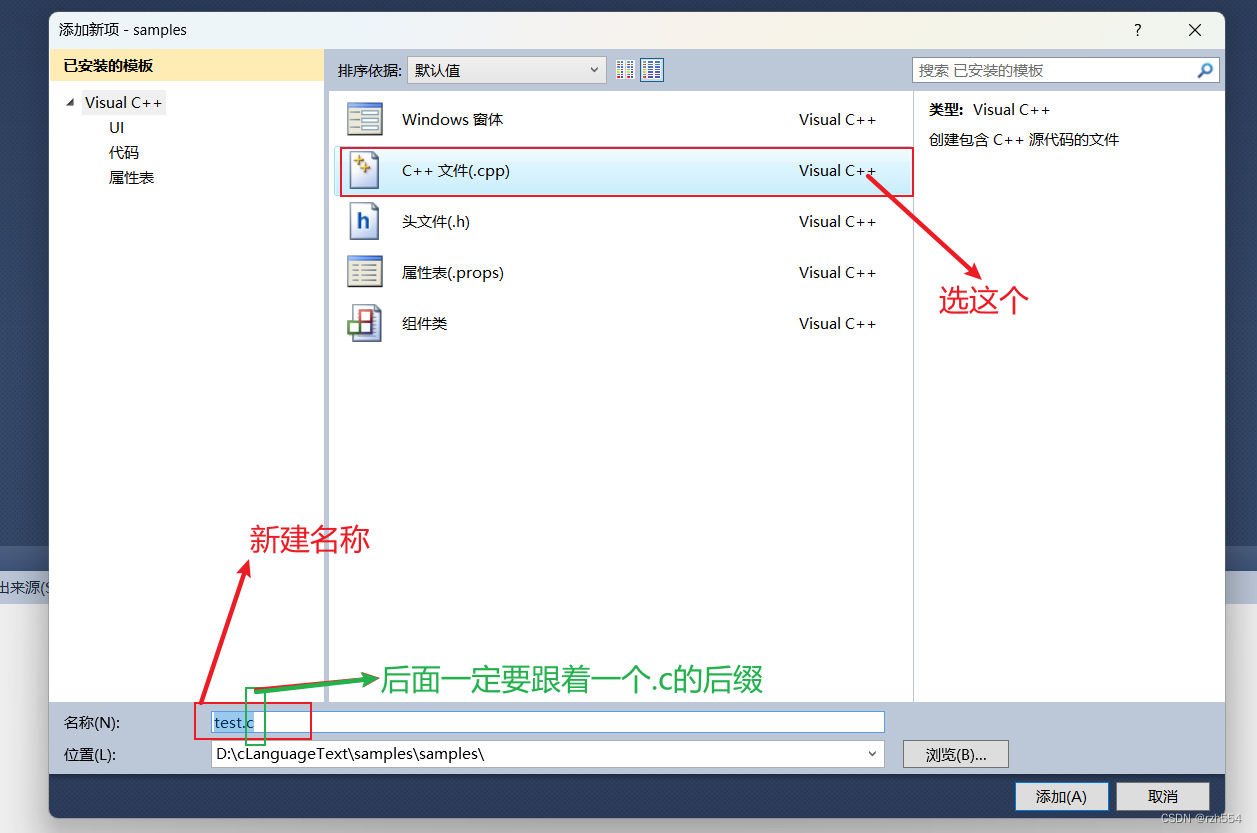Select the 代码 category
Image resolution: width=1257 pixels, height=833 pixels.
click(124, 152)
